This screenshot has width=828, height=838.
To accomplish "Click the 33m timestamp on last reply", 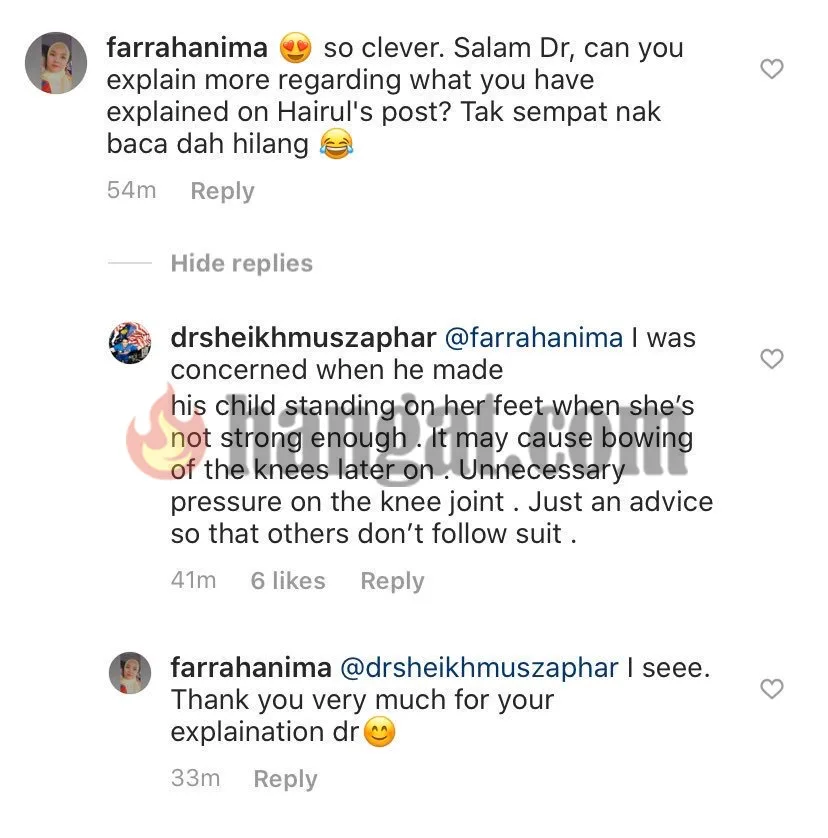I will click(x=196, y=778).
